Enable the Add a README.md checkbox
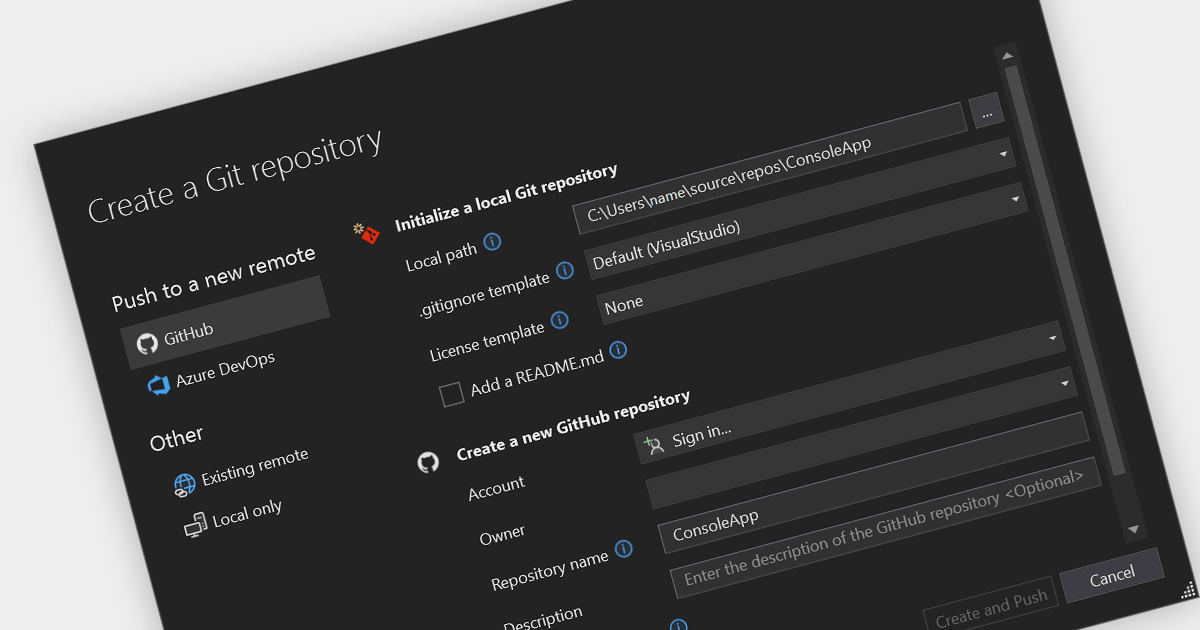The width and height of the screenshot is (1200, 630). pos(452,394)
